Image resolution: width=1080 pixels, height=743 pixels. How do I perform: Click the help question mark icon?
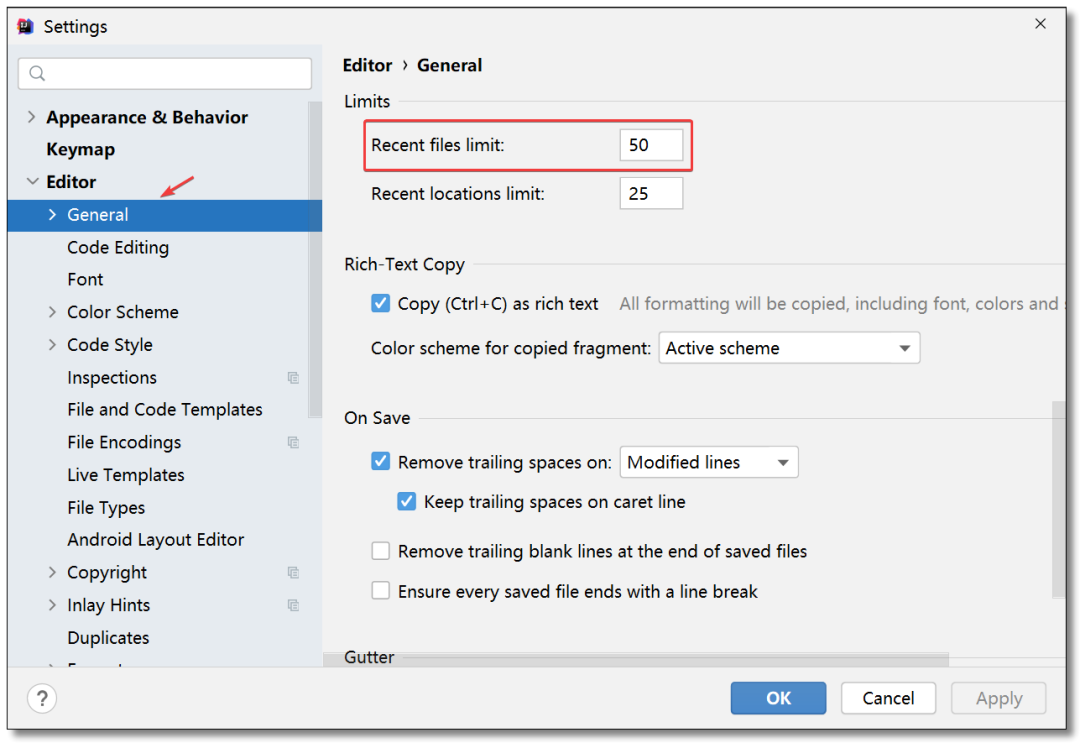(x=42, y=698)
